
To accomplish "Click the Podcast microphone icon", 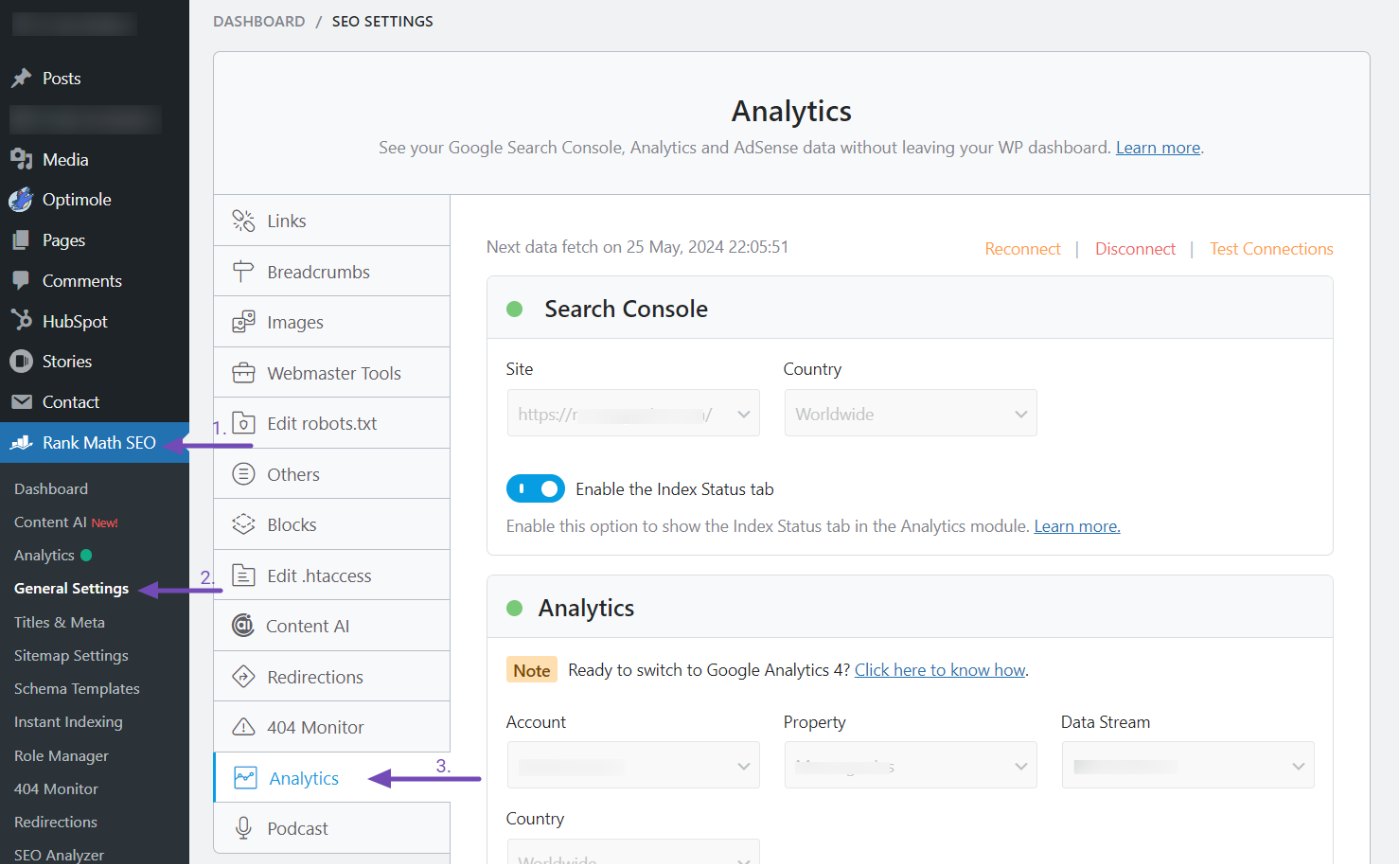I will [x=243, y=828].
